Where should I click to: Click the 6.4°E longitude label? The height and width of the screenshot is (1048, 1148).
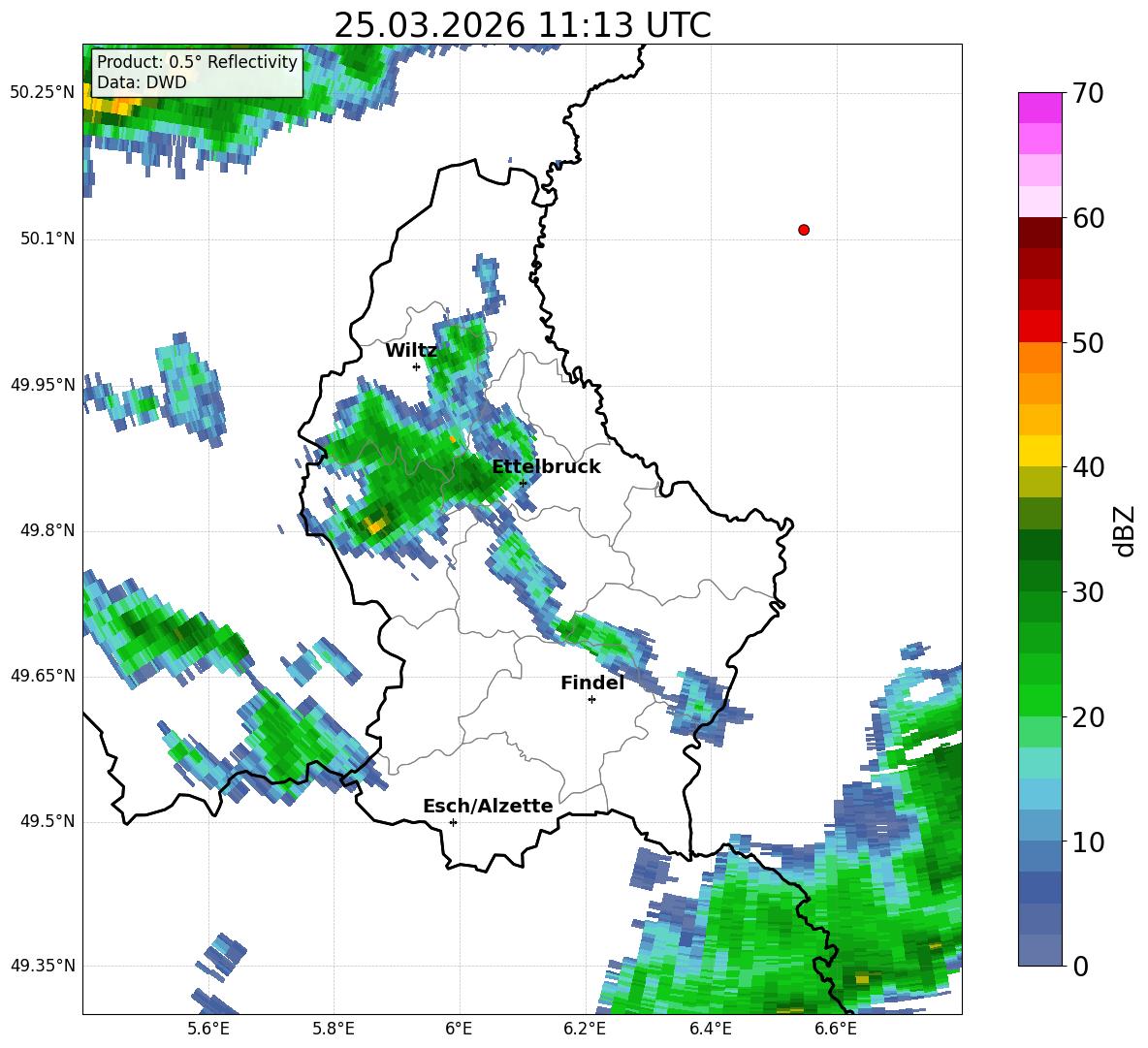710,1029
